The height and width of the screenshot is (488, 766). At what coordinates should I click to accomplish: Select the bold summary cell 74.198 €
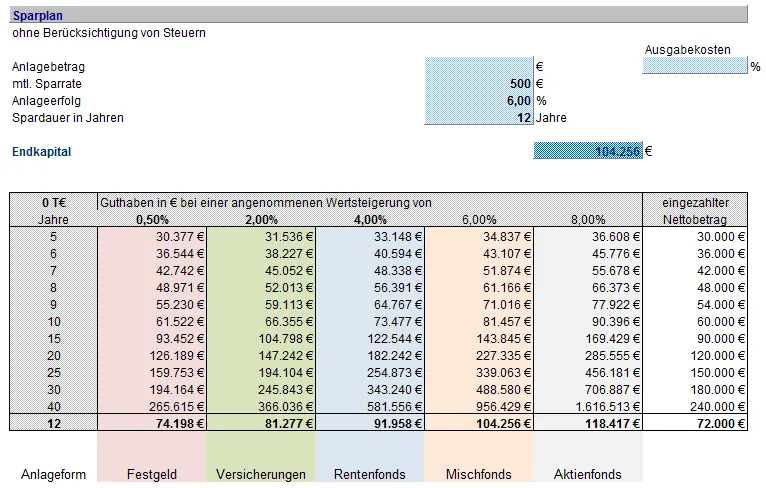152,423
